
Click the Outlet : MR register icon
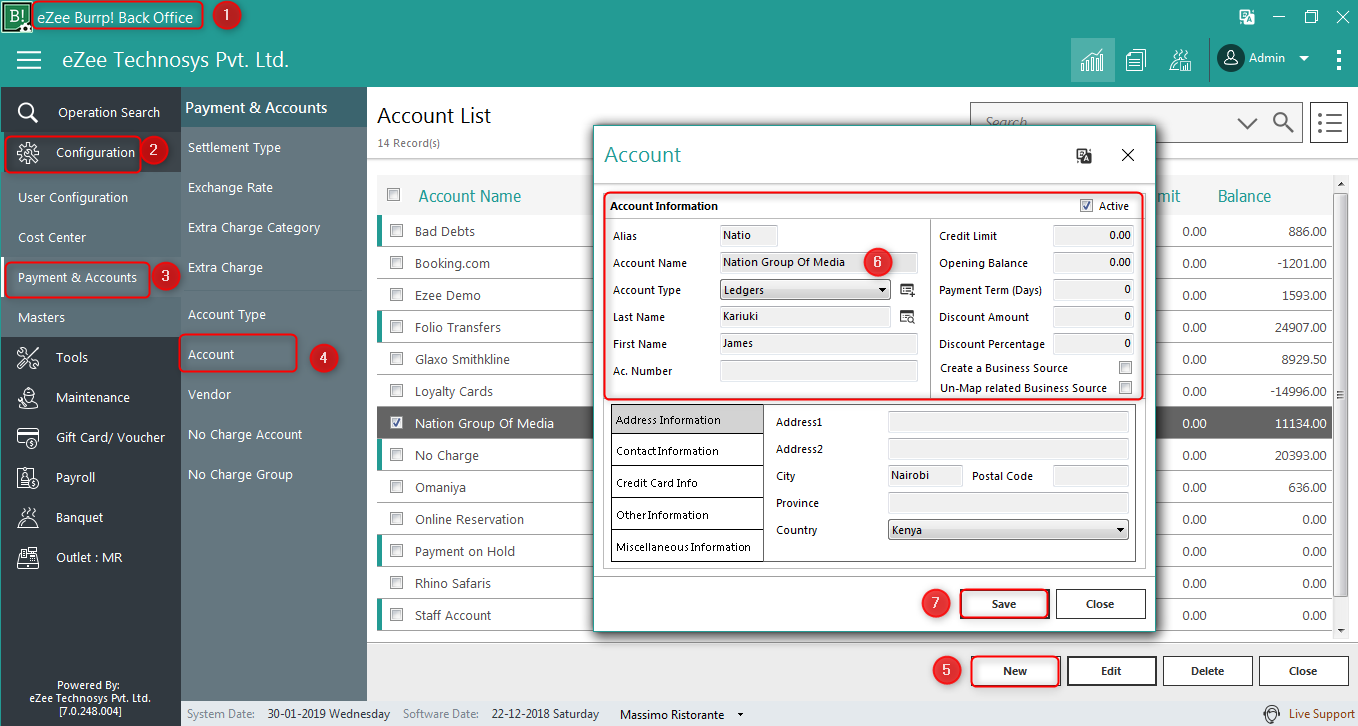(x=28, y=557)
